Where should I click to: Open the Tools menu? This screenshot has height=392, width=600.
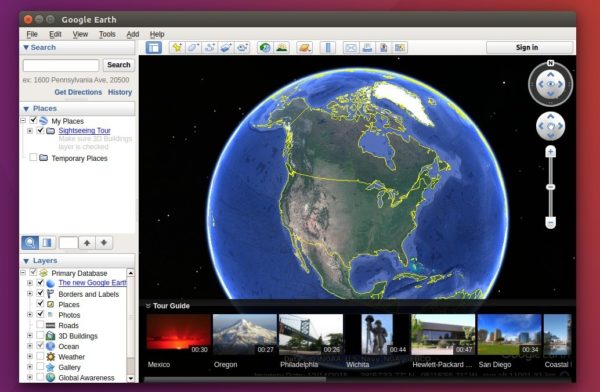point(107,34)
